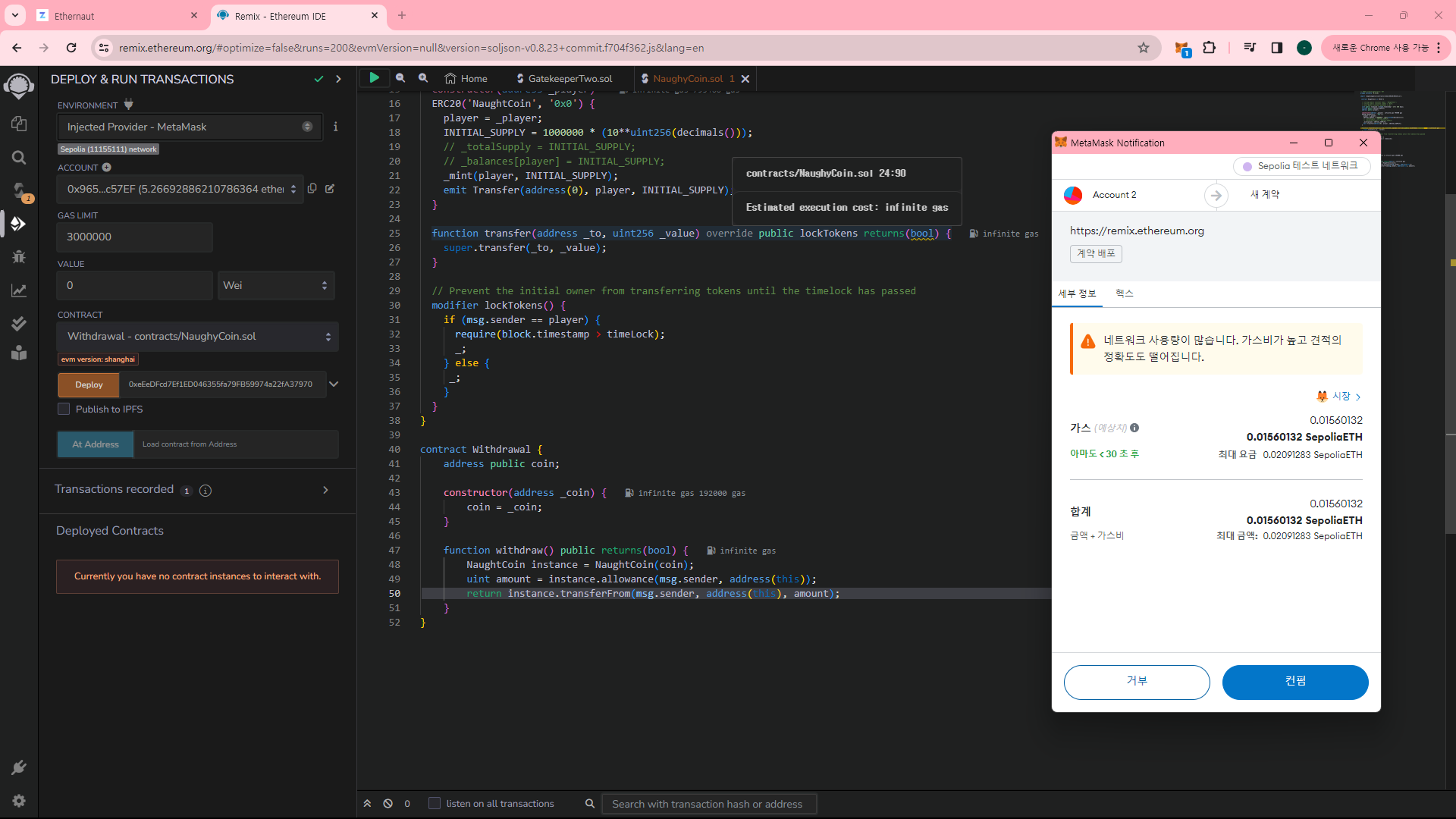Open the Plugin Manager plug icon
This screenshot has width=1456, height=819.
(x=19, y=767)
